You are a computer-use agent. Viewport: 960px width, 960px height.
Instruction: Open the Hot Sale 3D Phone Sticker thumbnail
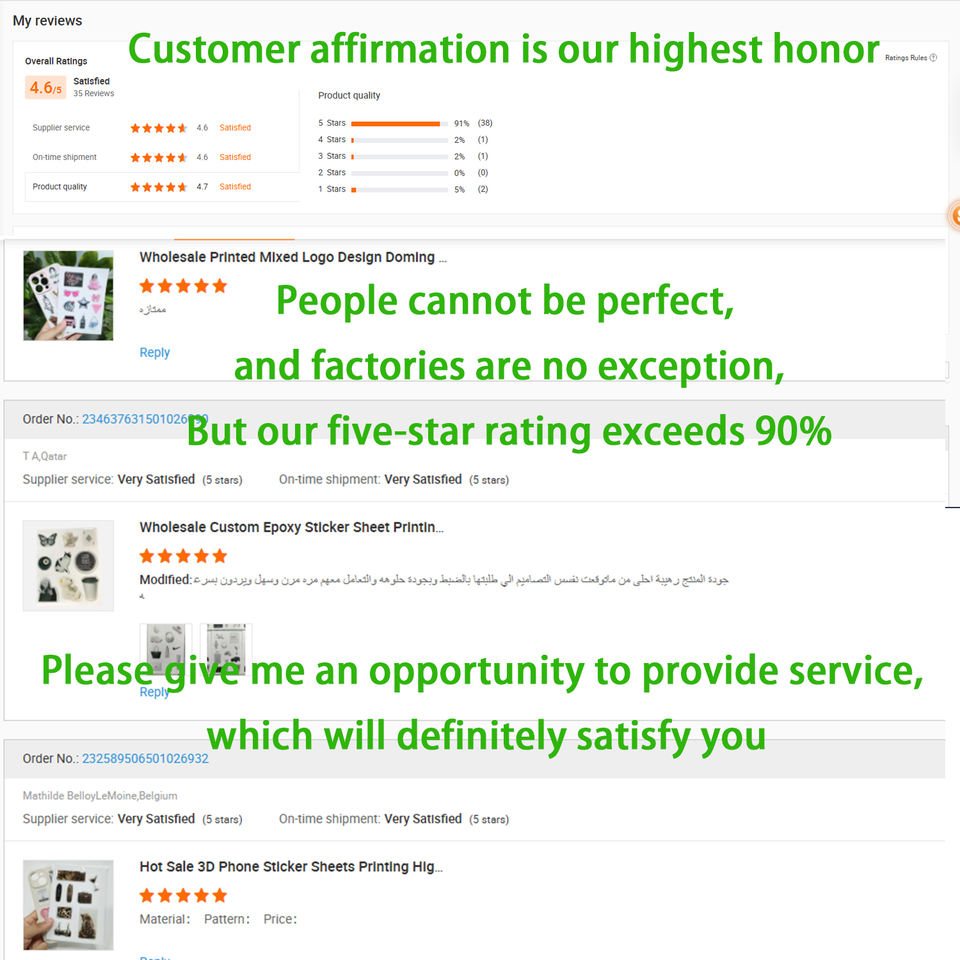tap(68, 904)
